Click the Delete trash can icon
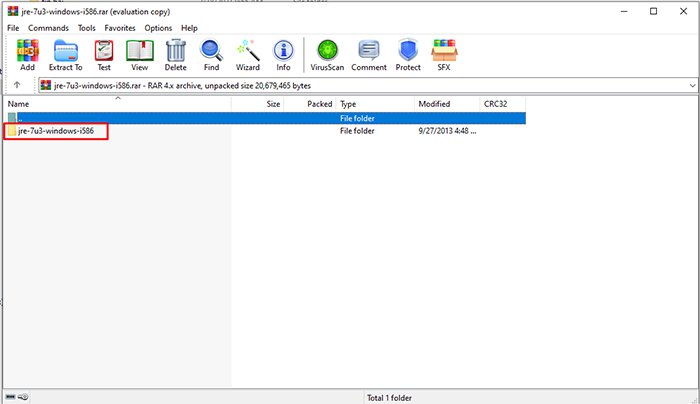700x404 pixels. tap(176, 50)
